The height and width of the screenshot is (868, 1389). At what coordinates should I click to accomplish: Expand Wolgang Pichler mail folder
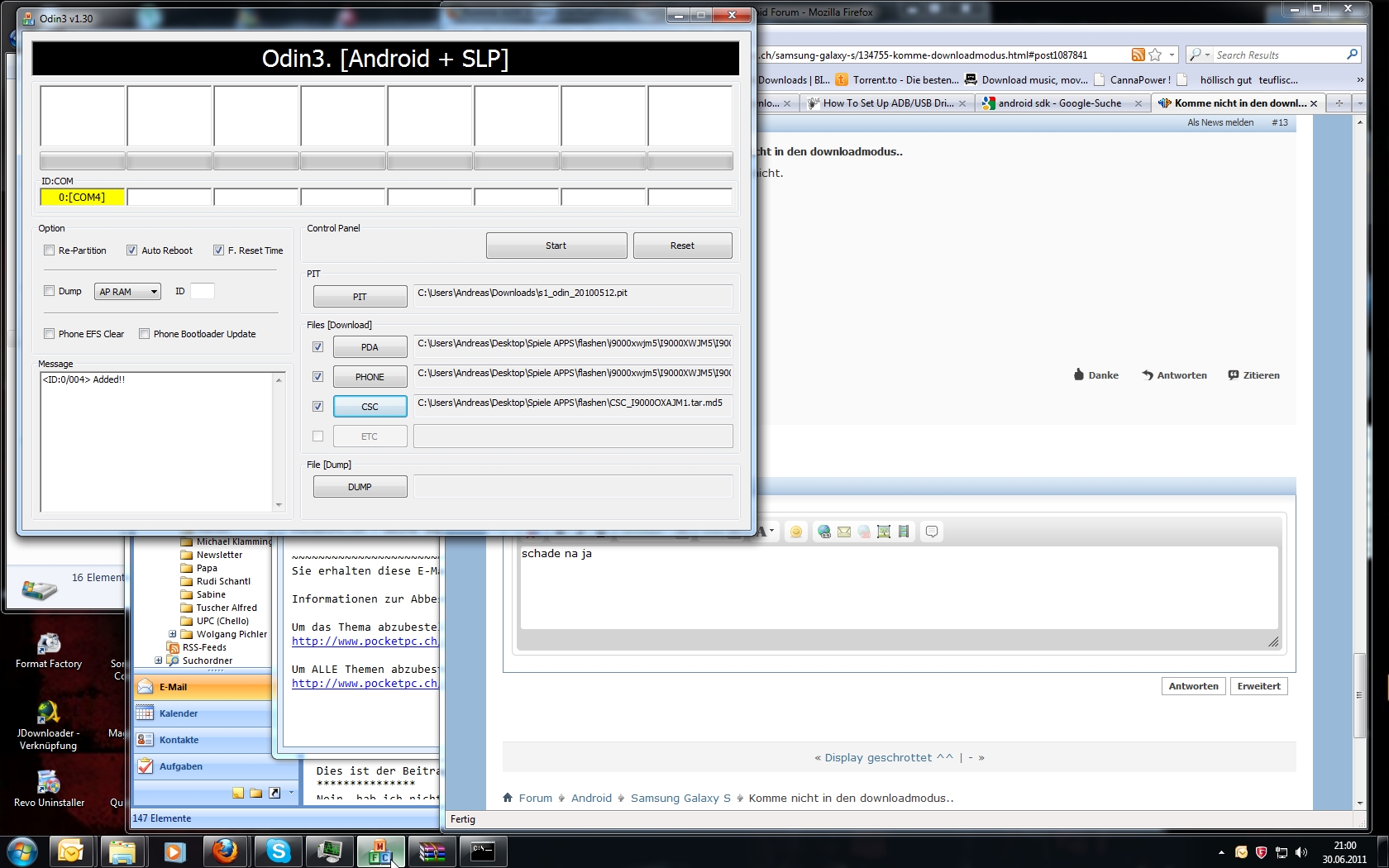172,634
